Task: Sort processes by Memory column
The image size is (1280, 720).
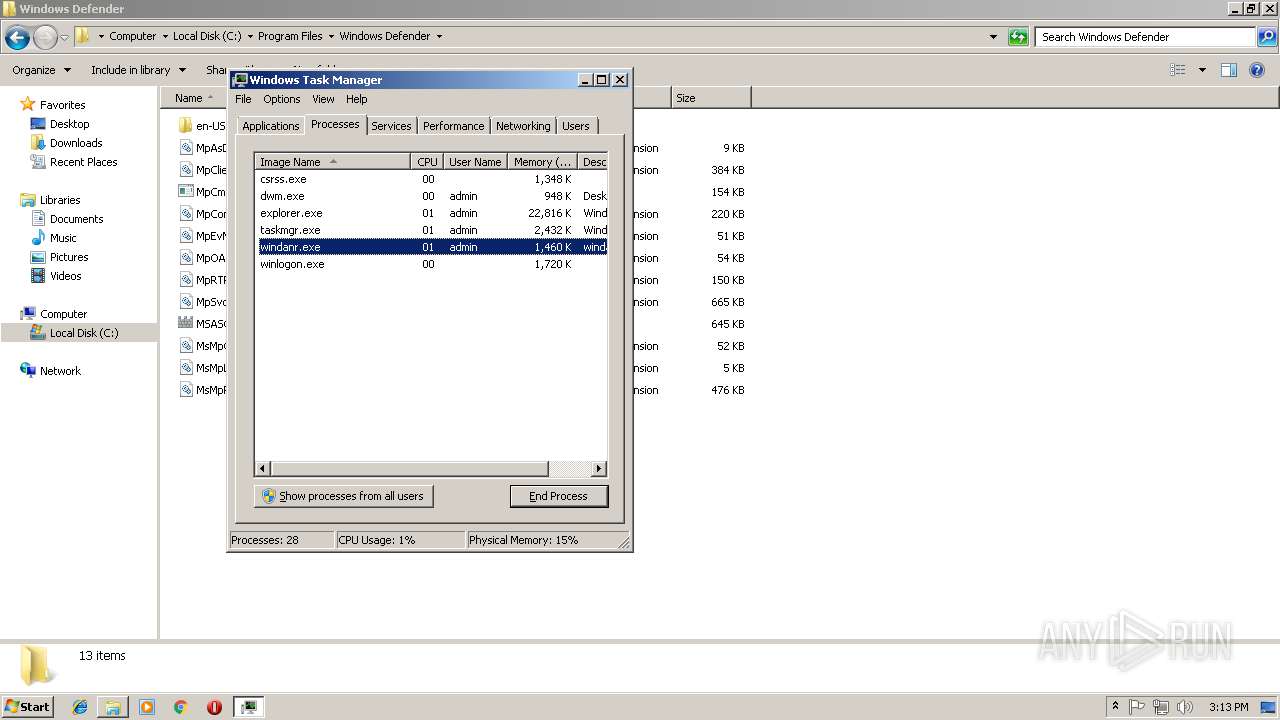Action: pyautogui.click(x=542, y=162)
